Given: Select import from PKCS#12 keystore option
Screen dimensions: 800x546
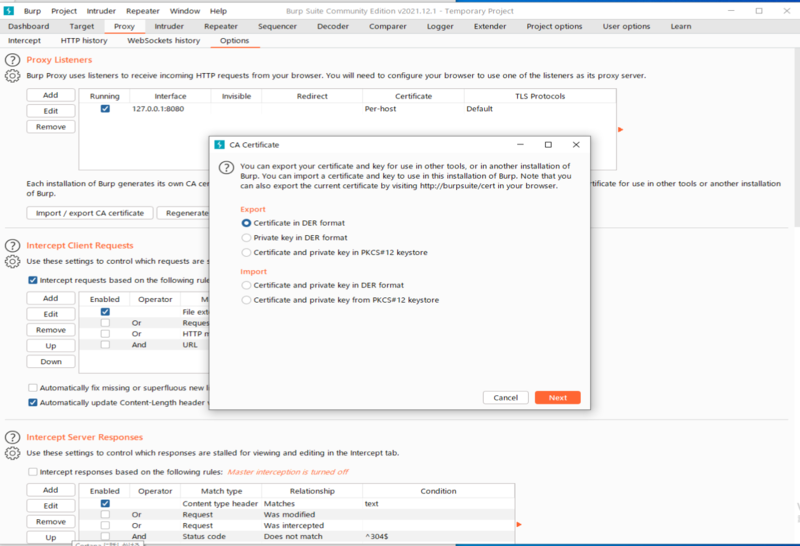Looking at the screenshot, I should click(x=246, y=300).
